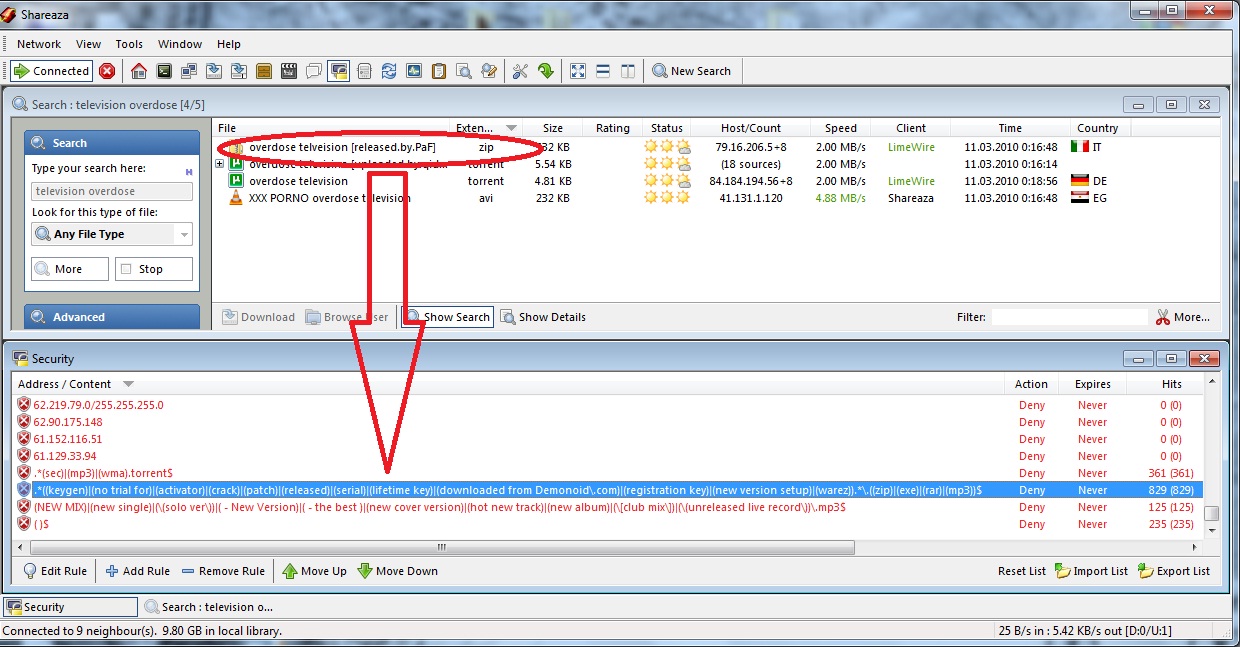Click the Extension column sort arrow
This screenshot has width=1240, height=647.
(512, 128)
